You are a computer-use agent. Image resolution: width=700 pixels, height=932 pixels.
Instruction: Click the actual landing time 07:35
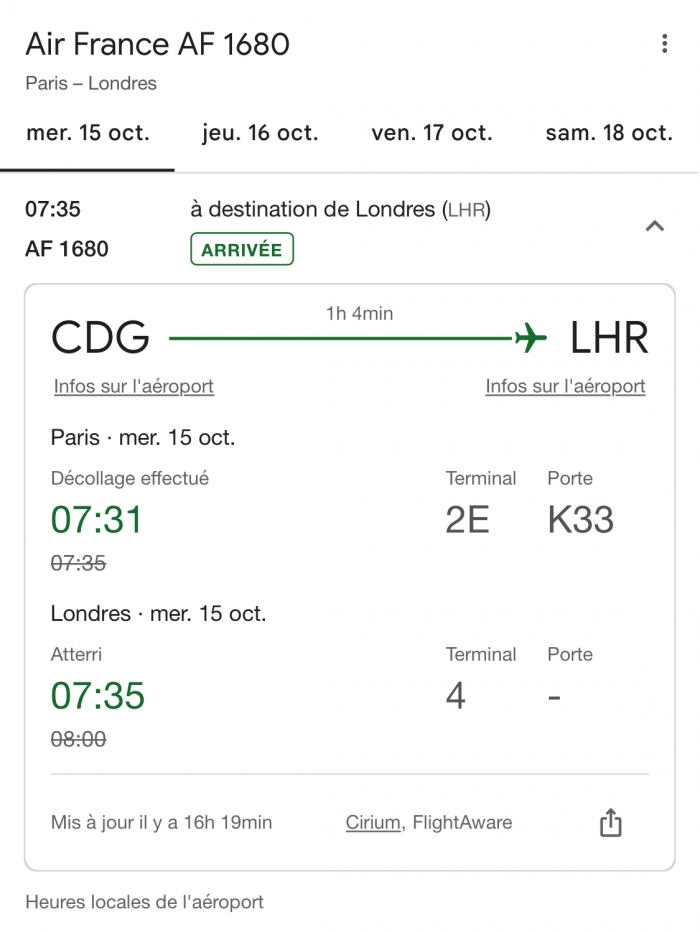(x=98, y=696)
